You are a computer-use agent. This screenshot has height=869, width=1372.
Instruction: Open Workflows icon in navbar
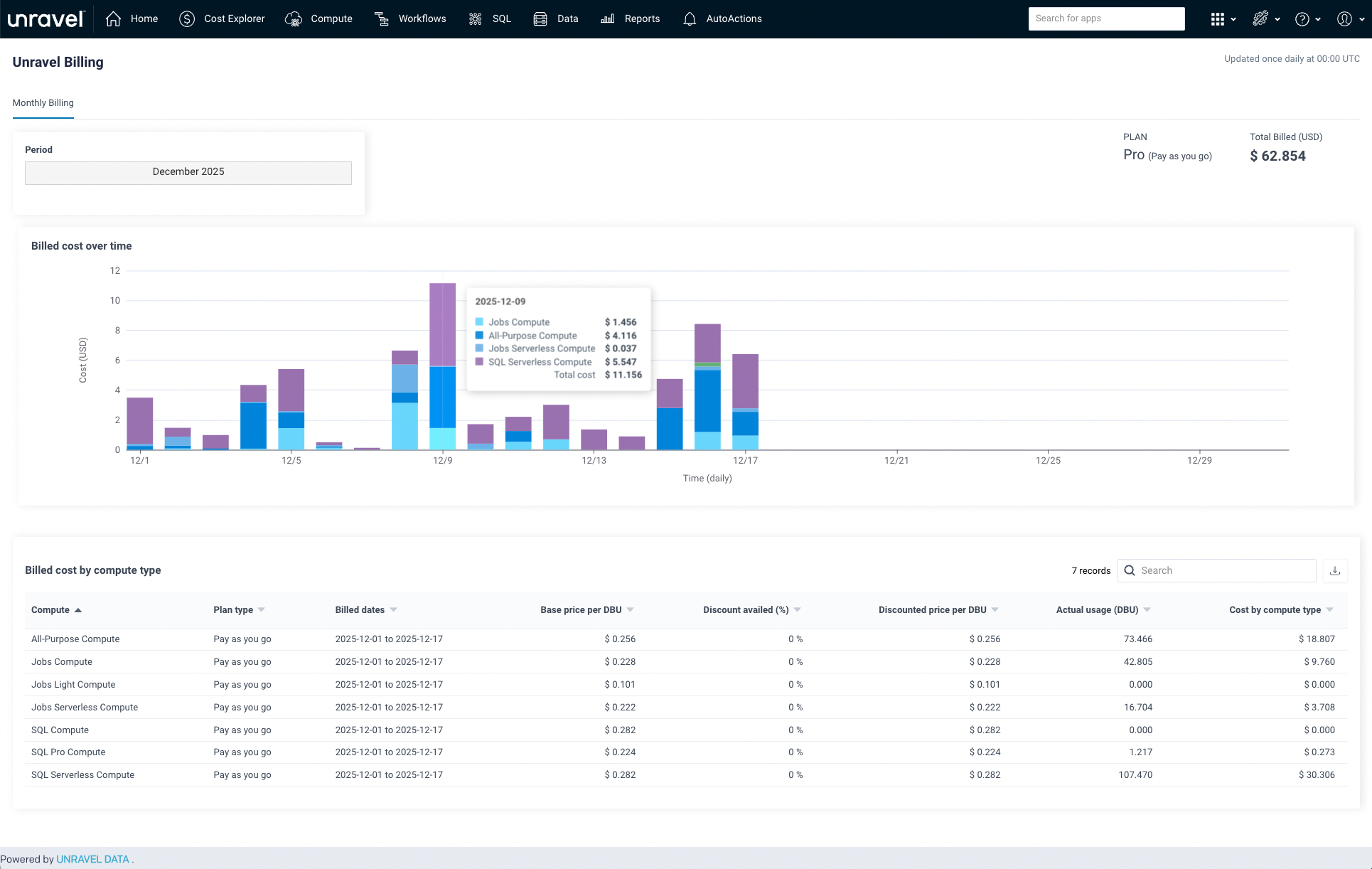pyautogui.click(x=382, y=19)
